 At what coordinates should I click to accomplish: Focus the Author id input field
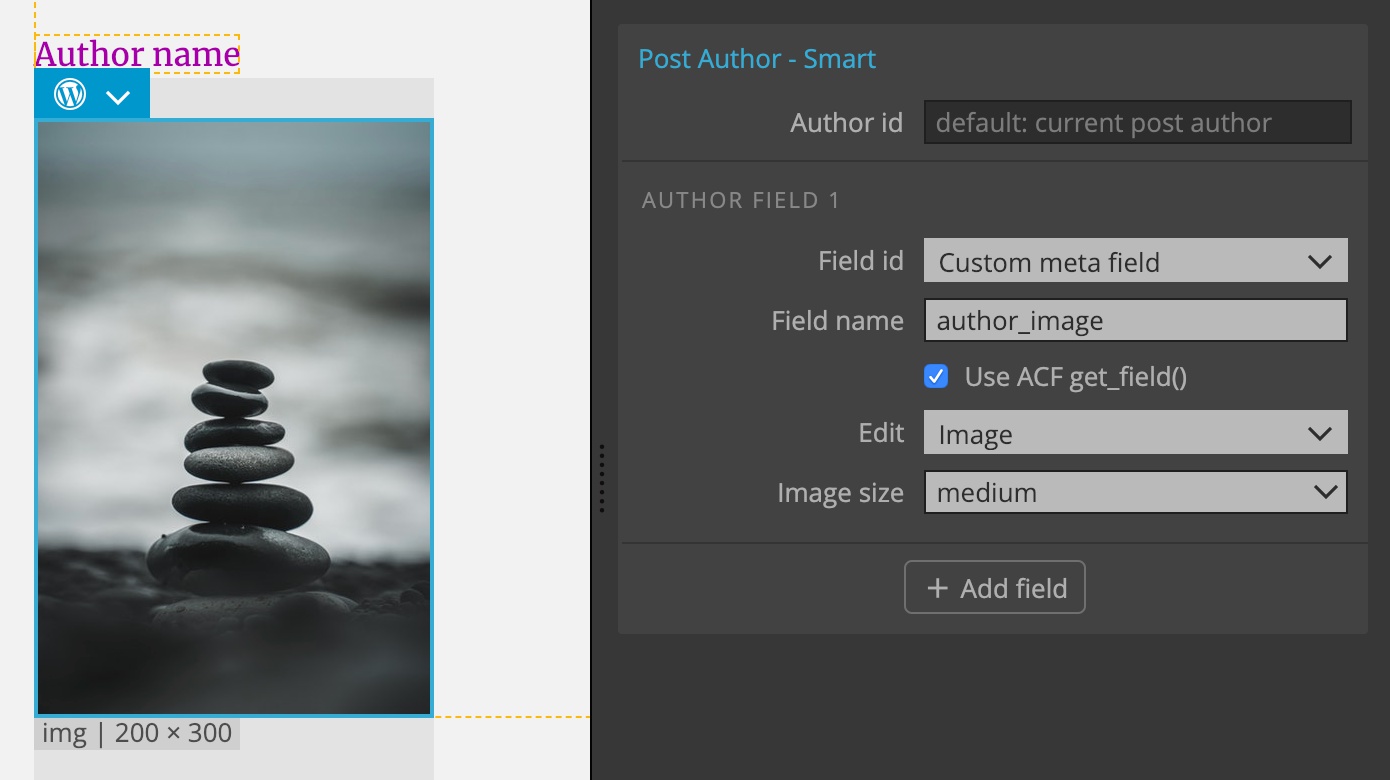tap(1138, 122)
